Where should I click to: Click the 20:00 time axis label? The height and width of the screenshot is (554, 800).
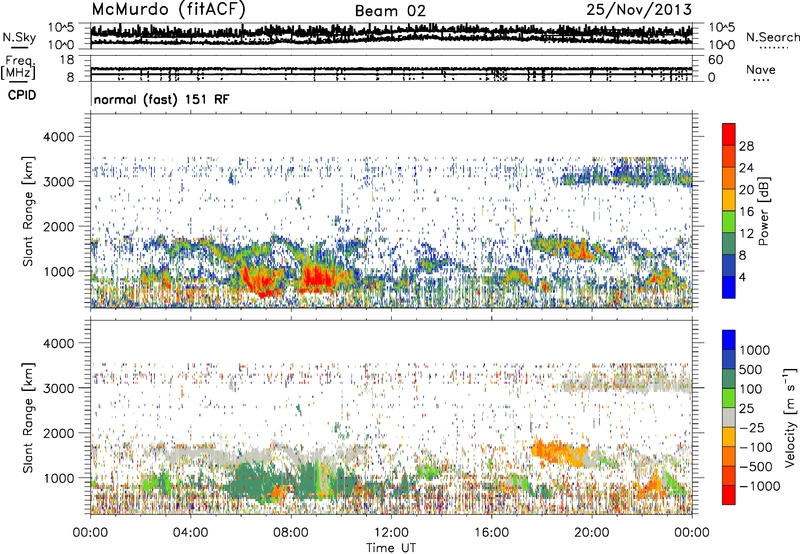592,533
